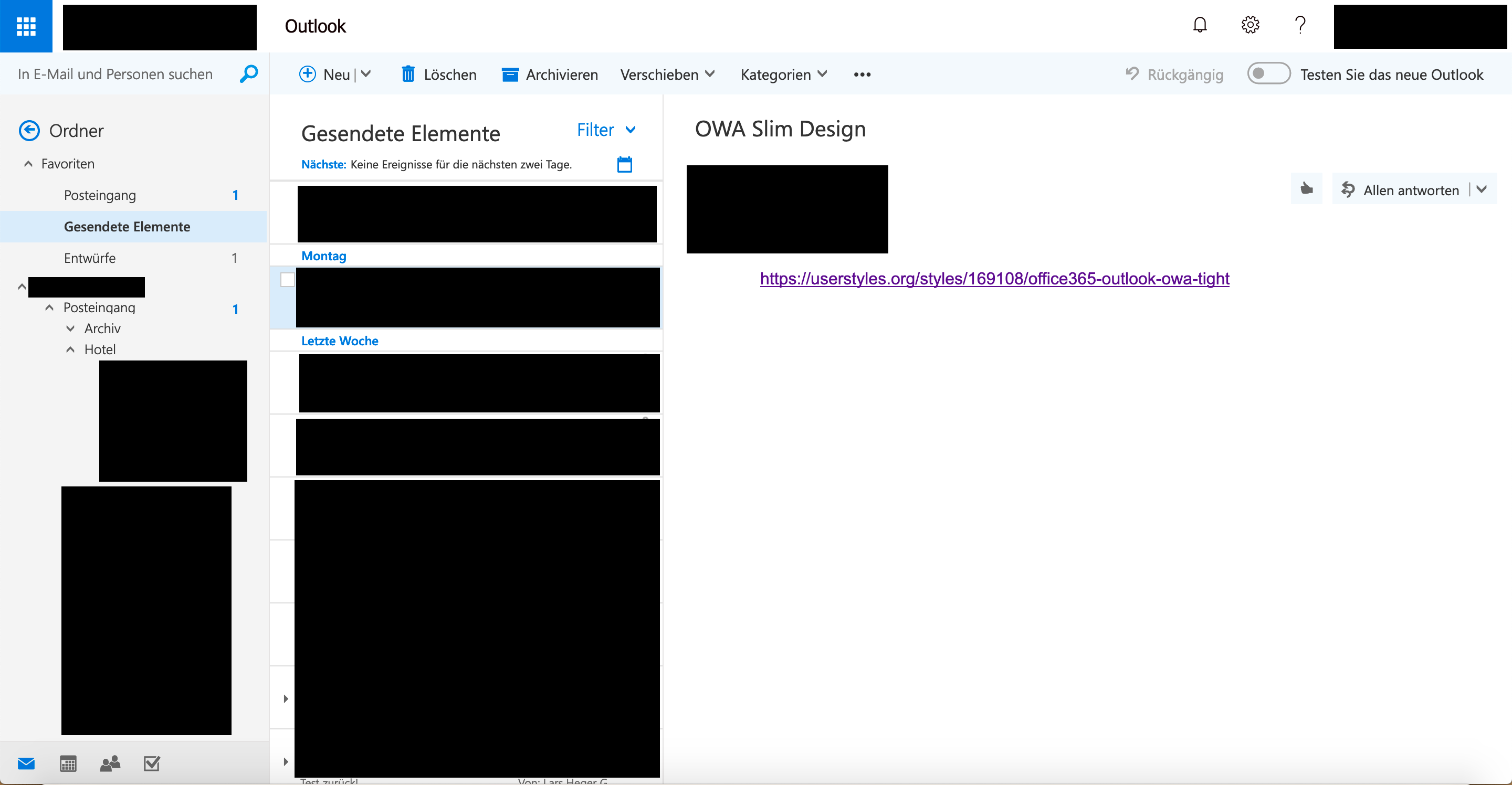Switch to the calendar via bottom navigation

click(x=68, y=763)
